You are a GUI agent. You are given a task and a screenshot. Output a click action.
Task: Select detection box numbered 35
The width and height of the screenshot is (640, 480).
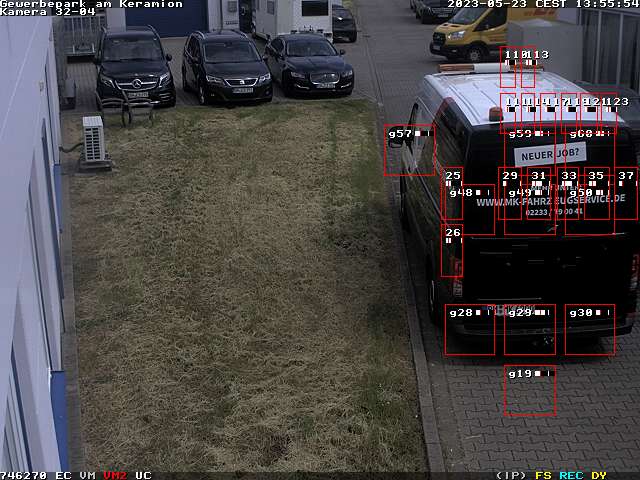click(597, 192)
